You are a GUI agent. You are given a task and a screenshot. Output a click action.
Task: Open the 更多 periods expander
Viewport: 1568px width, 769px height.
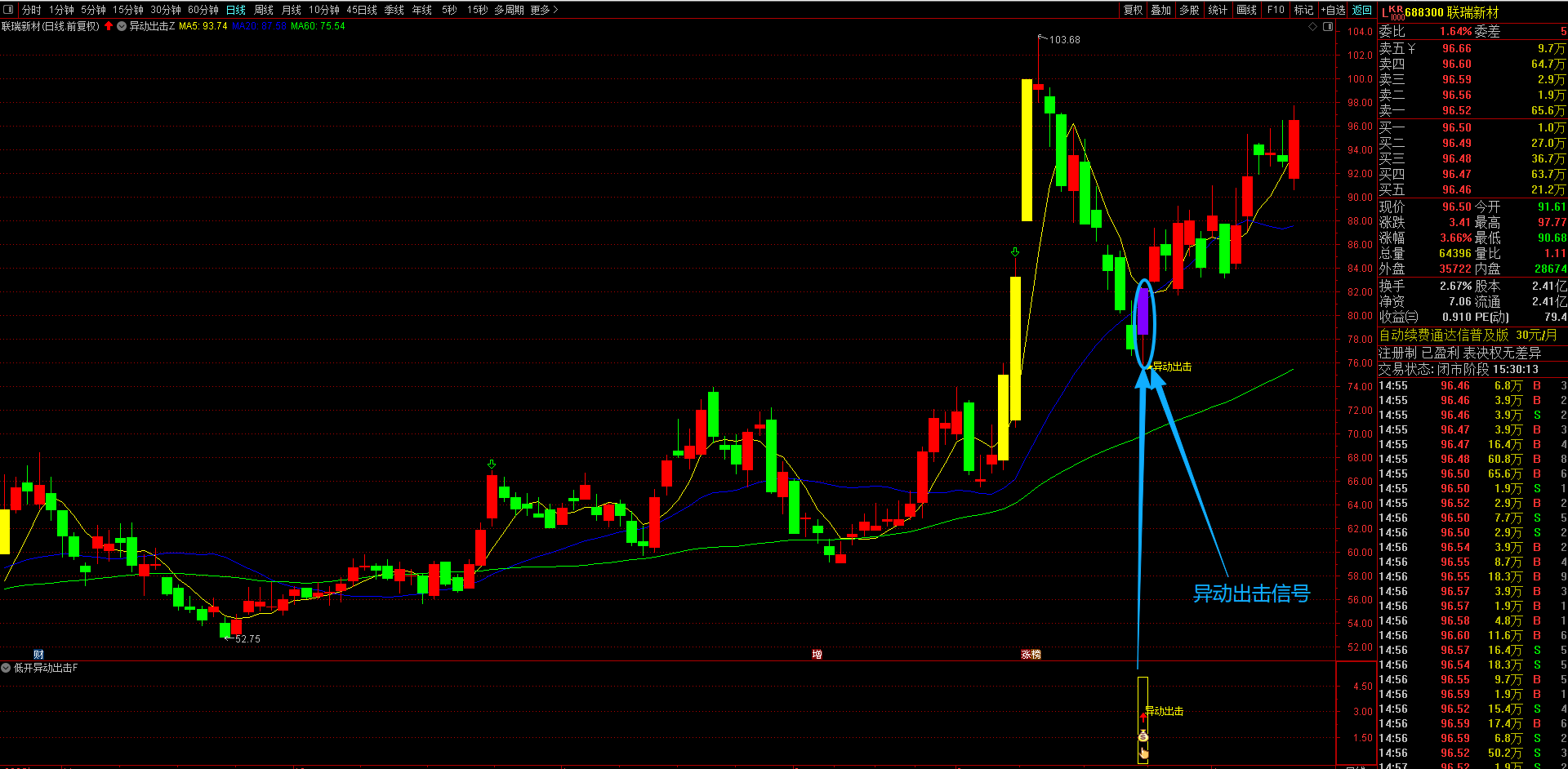coord(544,10)
